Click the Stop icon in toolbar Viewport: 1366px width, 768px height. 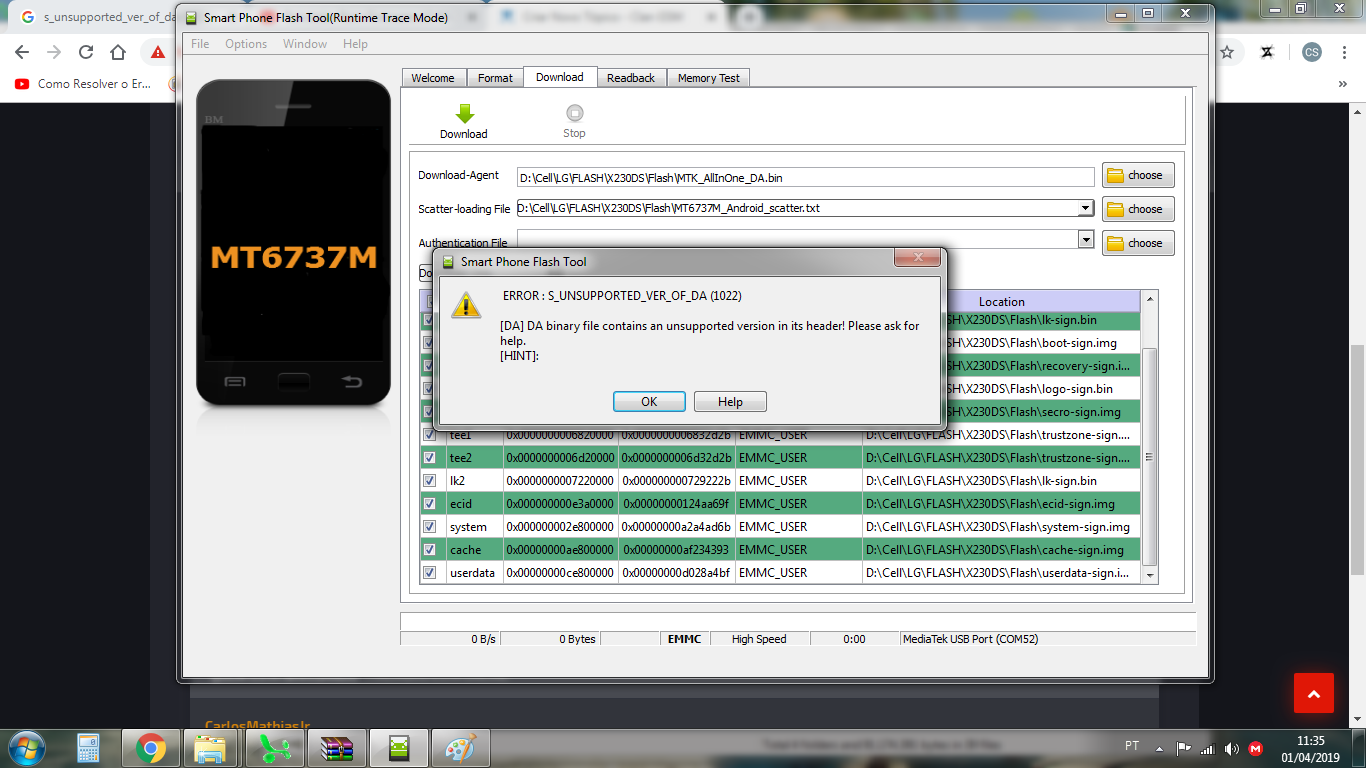click(574, 114)
